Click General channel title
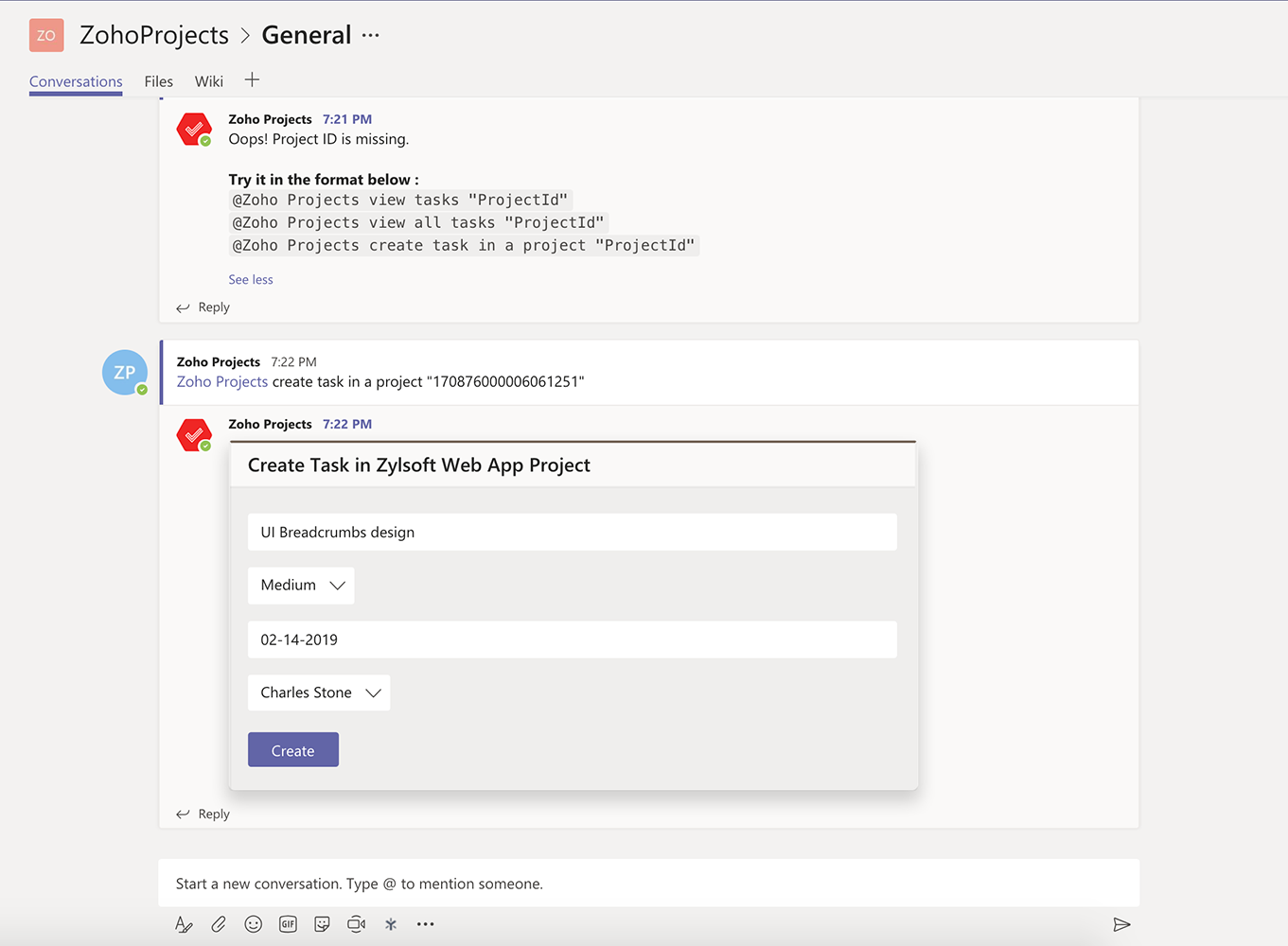Image resolution: width=1288 pixels, height=946 pixels. click(x=307, y=35)
